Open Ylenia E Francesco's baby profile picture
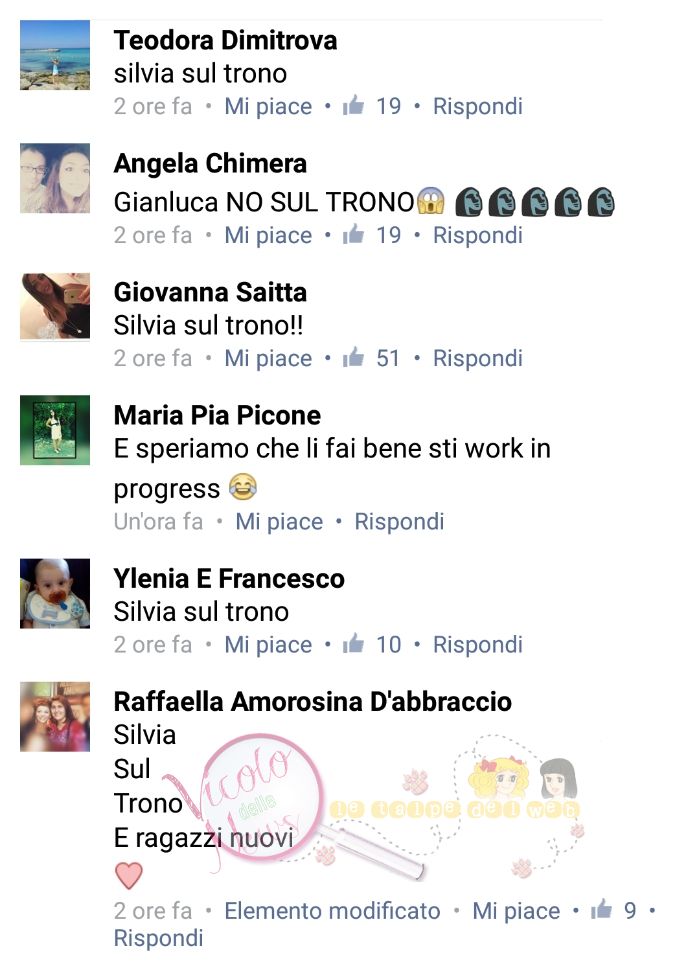Viewport: 686px width, 969px height. [x=55, y=593]
